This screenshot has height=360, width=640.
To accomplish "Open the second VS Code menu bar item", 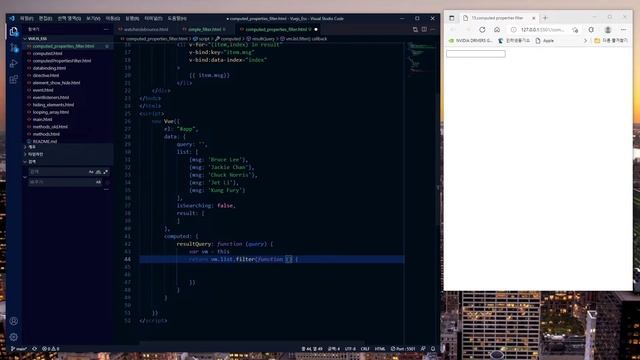I will click(46, 18).
